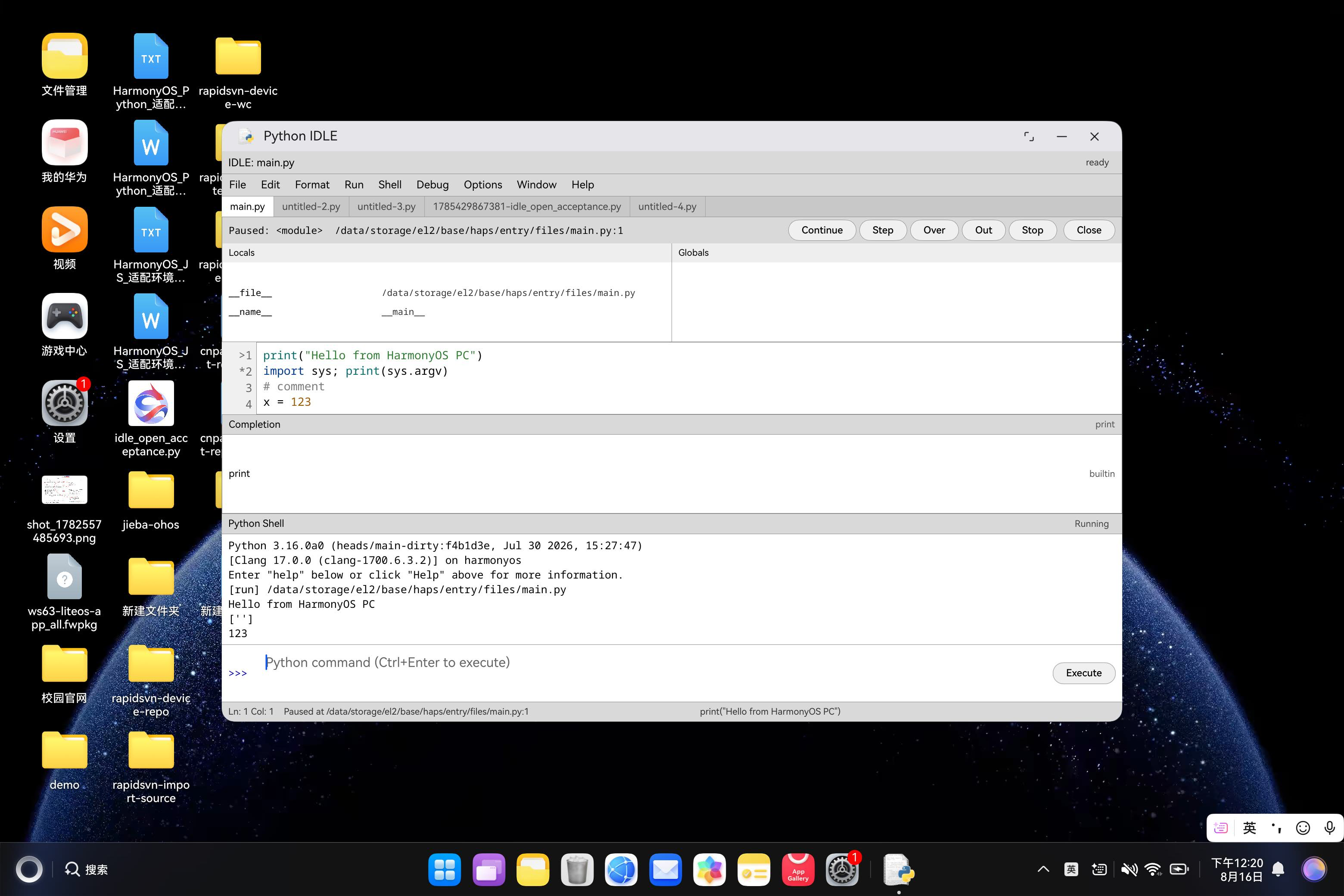Open the notes app in the dock
The image size is (1344, 896).
(754, 870)
